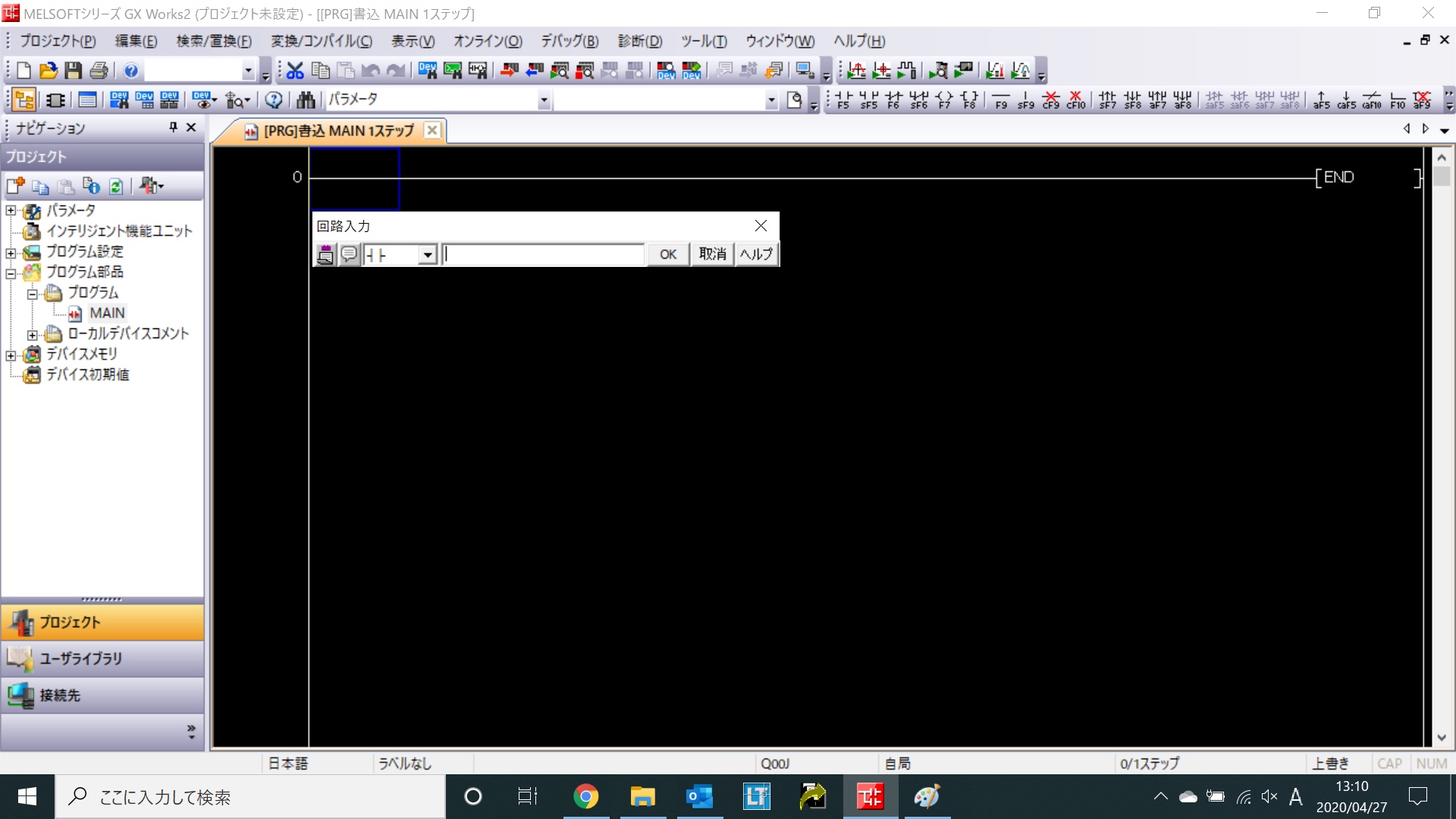Click the Copy icon in the toolbar

[x=321, y=71]
